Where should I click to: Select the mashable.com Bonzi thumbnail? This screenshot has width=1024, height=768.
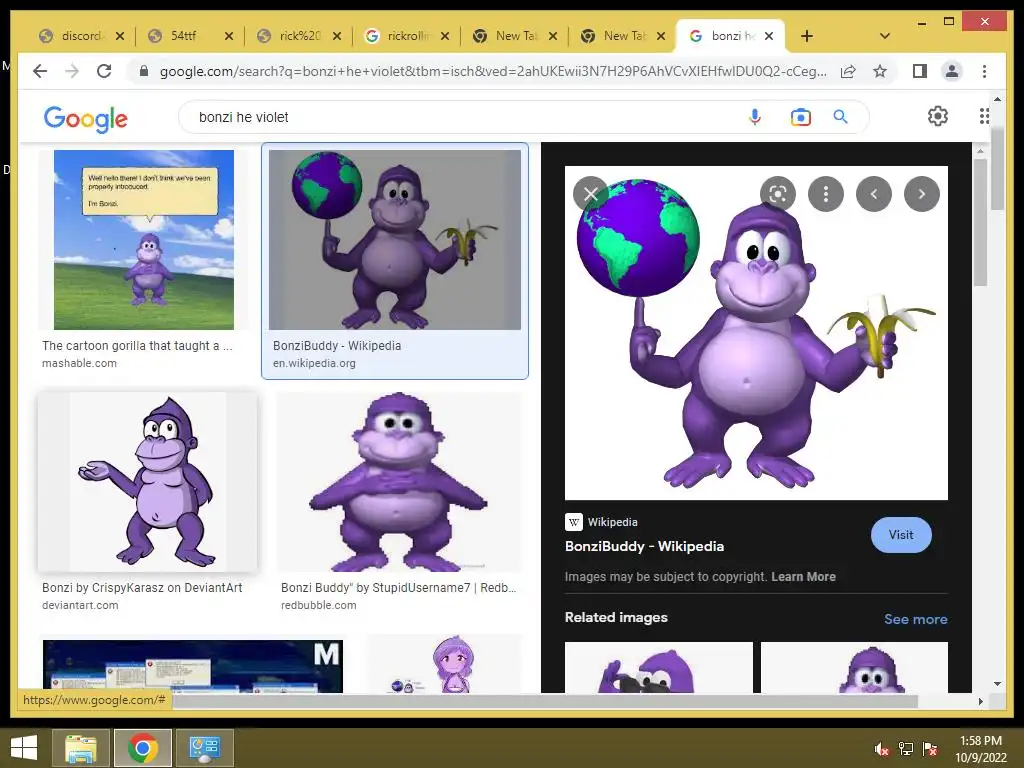[144, 240]
